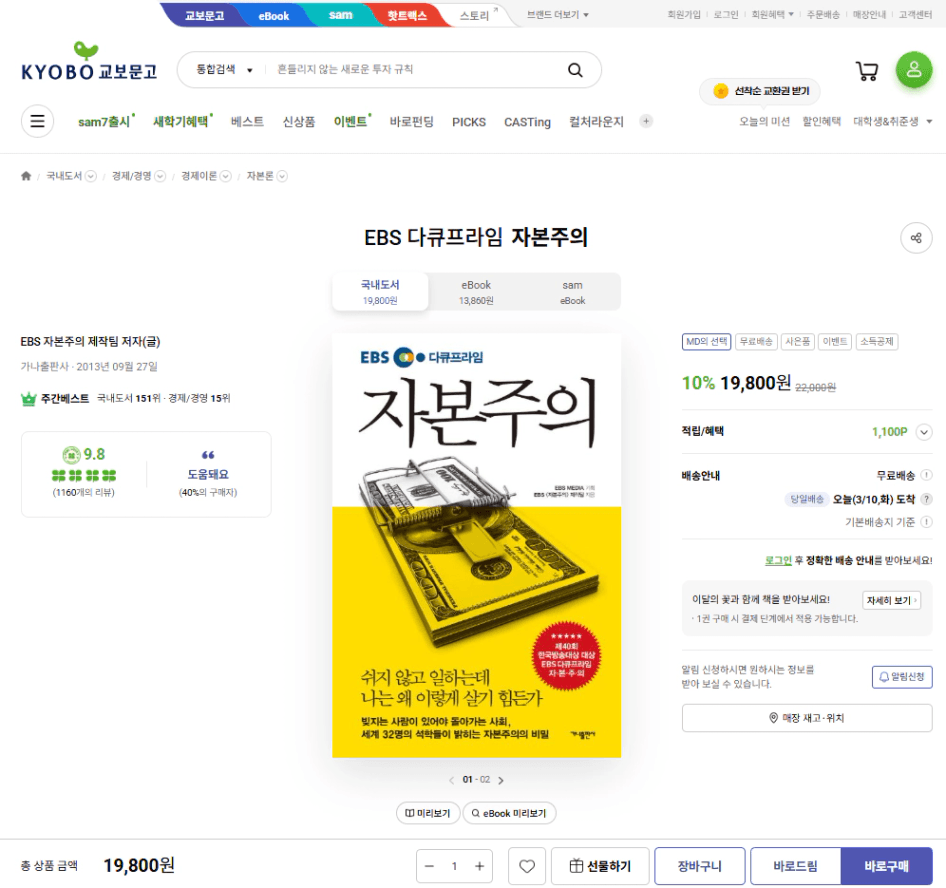The width and height of the screenshot is (946, 888).
Task: Decrease quantity with minus button
Action: pos(430,866)
